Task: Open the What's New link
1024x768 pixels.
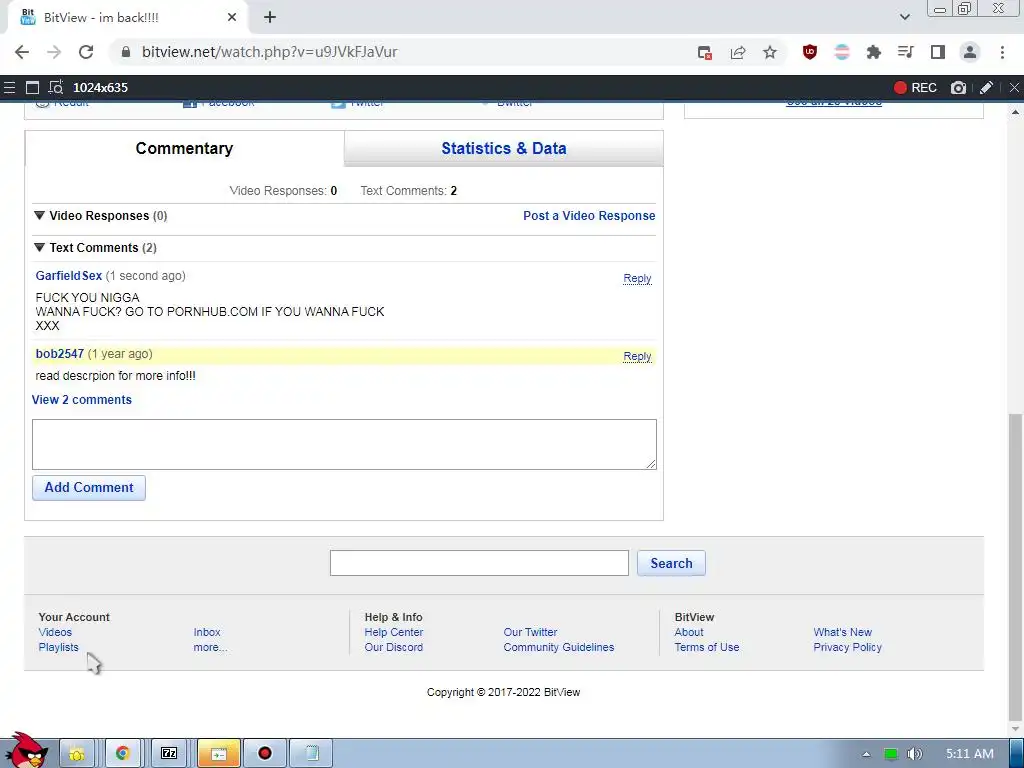Action: [842, 632]
